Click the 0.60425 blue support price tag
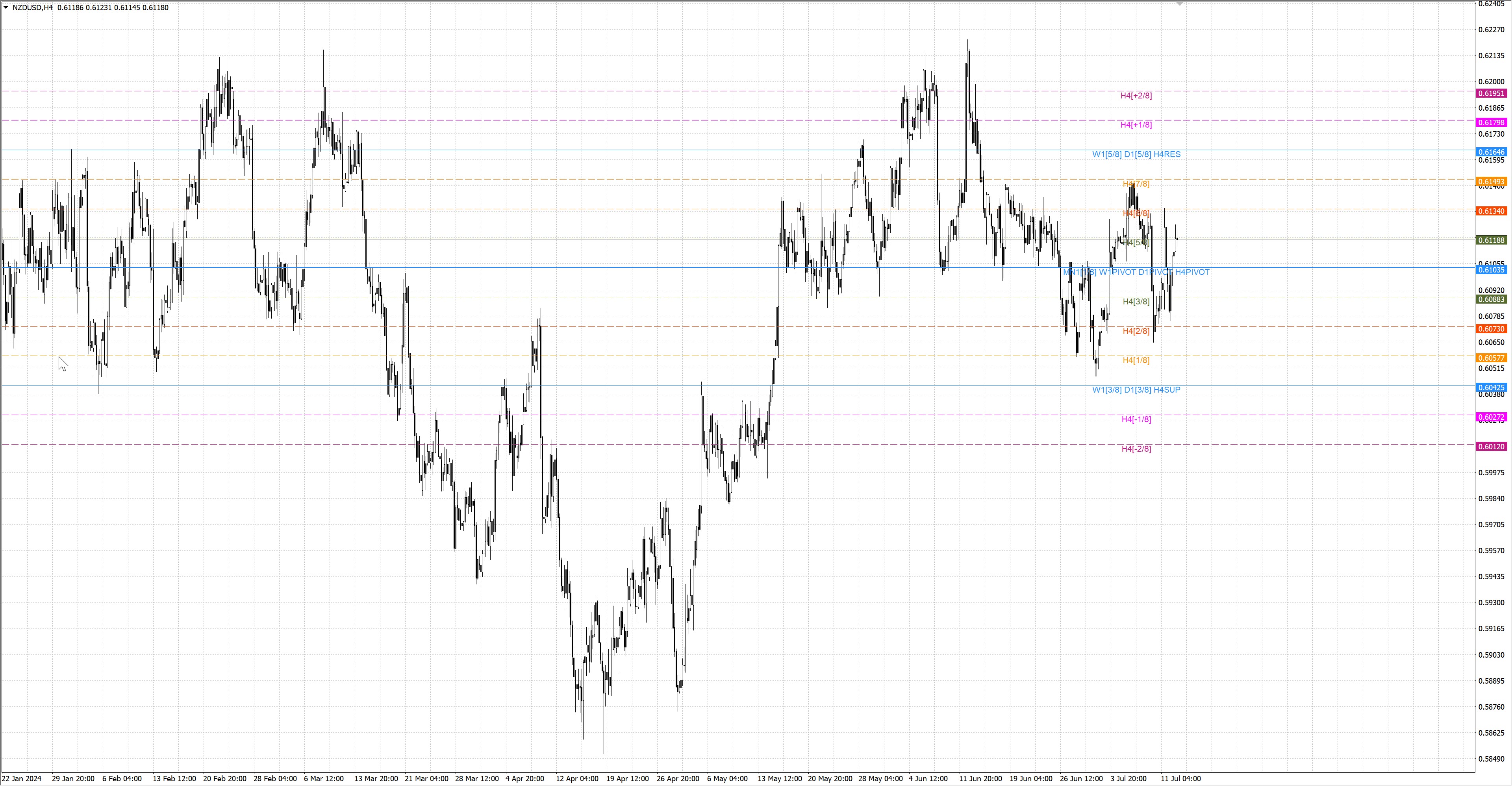This screenshot has width=1512, height=786. point(1491,387)
